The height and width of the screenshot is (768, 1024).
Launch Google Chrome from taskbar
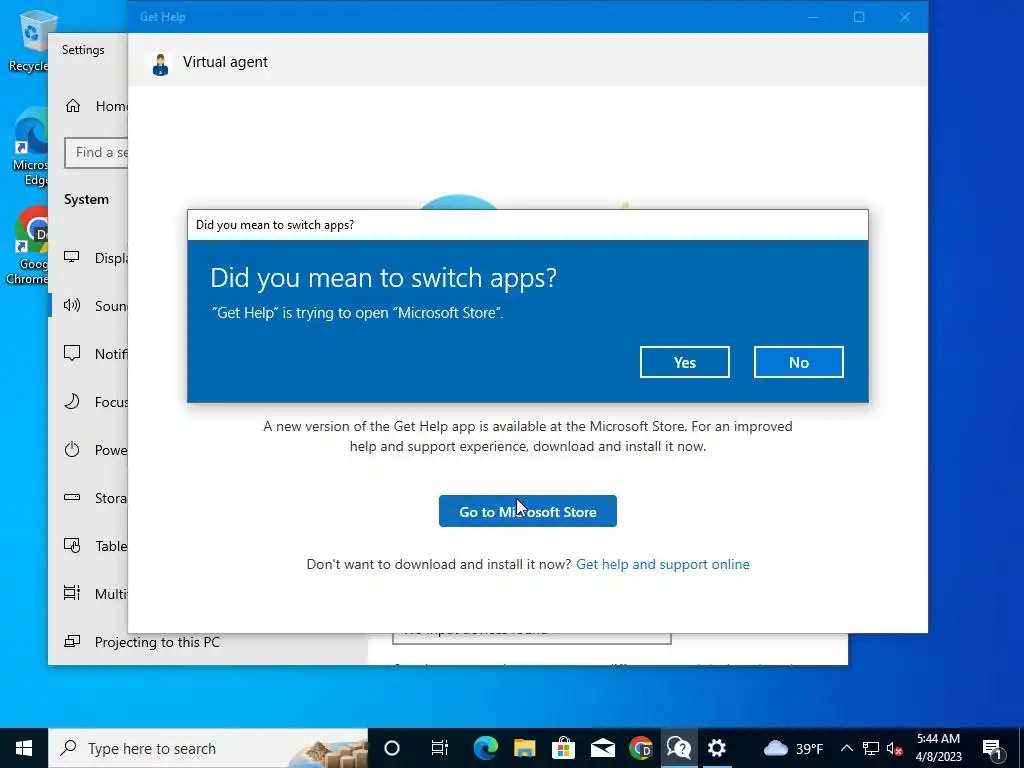(641, 748)
